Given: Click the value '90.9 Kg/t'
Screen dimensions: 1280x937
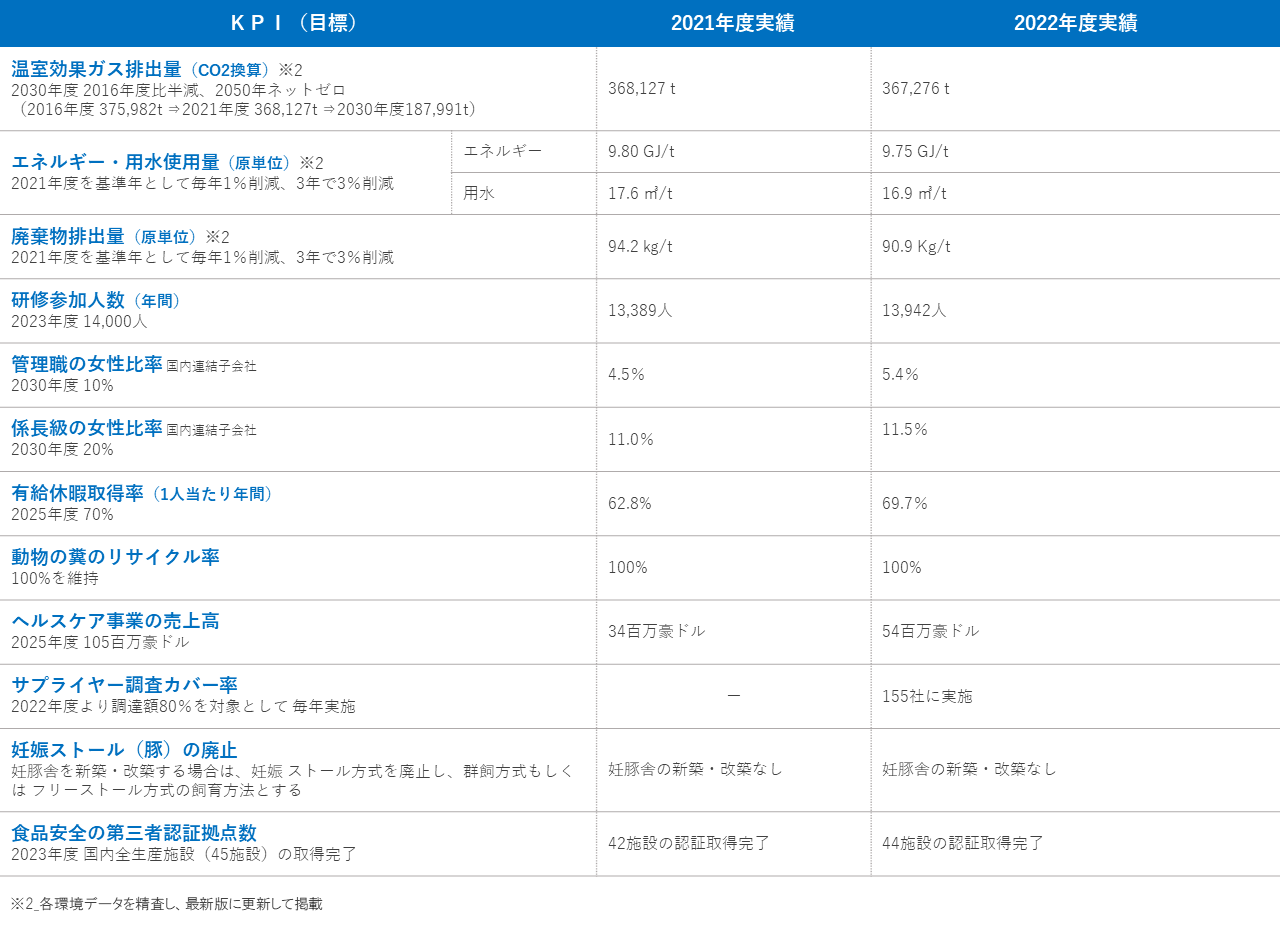Looking at the screenshot, I should 916,246.
